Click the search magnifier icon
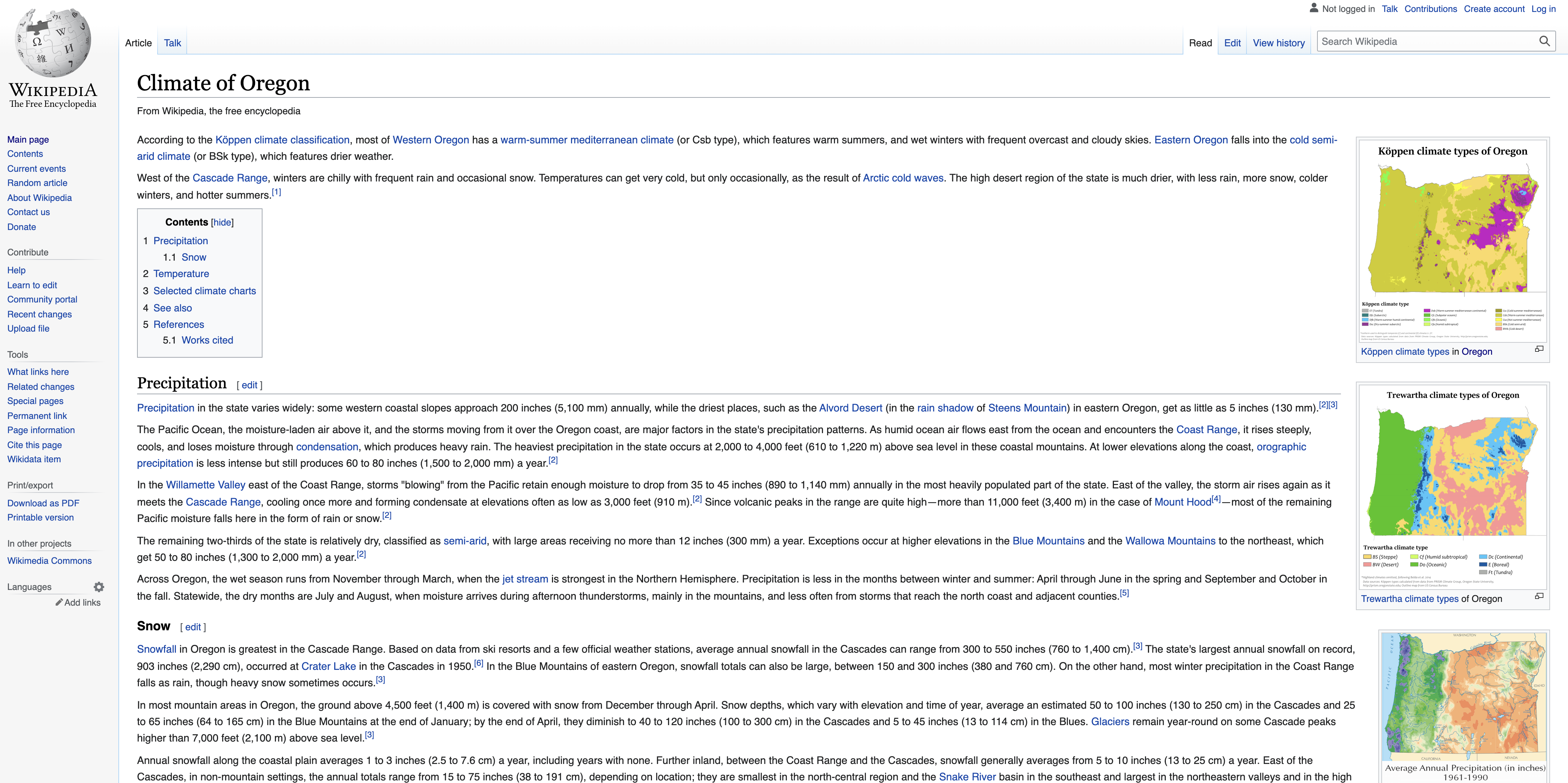This screenshot has width=1568, height=783. pyautogui.click(x=1544, y=41)
